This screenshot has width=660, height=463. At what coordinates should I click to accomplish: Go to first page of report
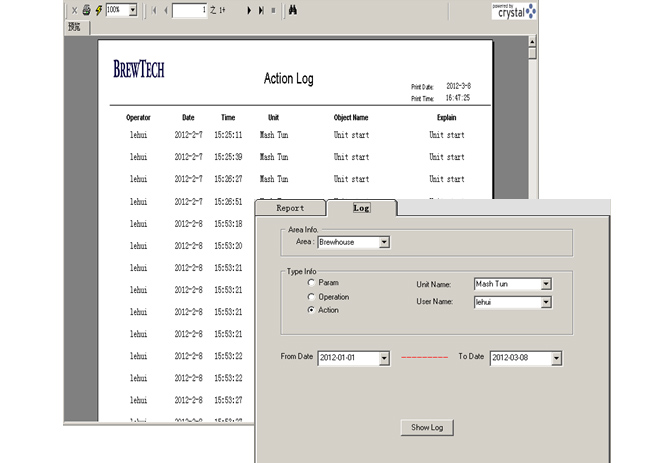point(154,11)
